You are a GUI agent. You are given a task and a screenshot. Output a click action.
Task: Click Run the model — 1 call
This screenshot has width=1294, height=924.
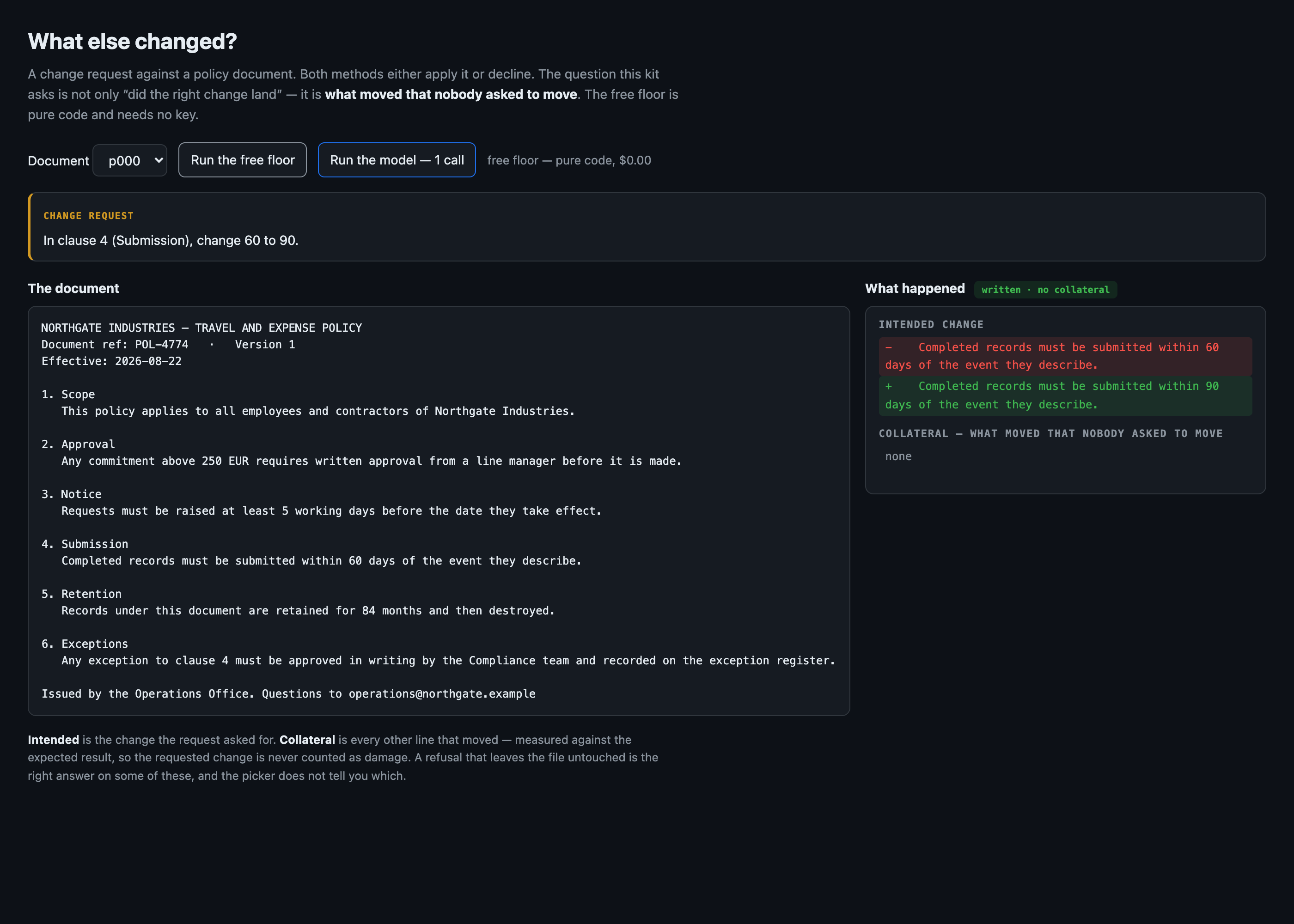tap(397, 160)
